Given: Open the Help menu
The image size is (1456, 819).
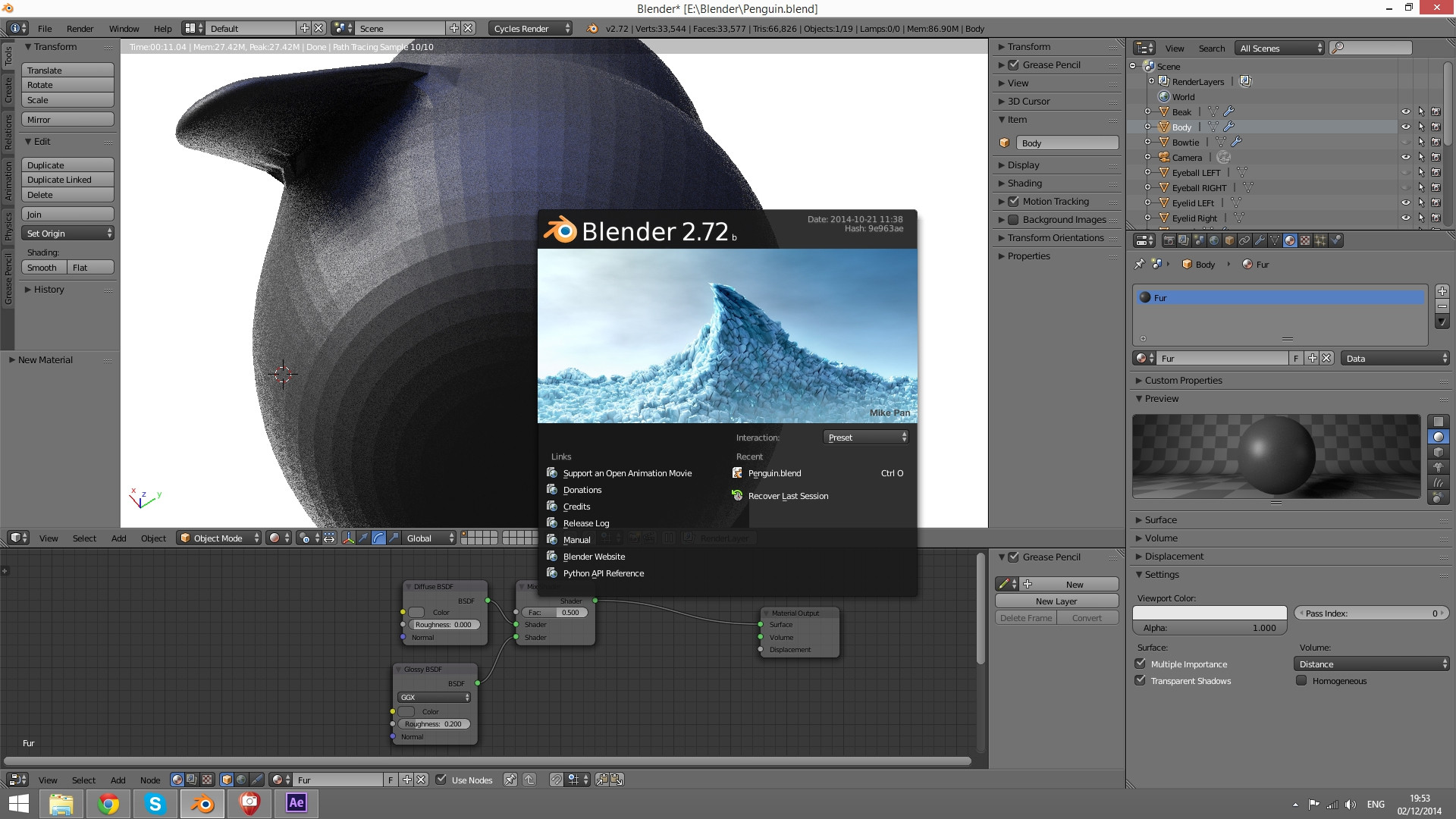Looking at the screenshot, I should [x=162, y=28].
